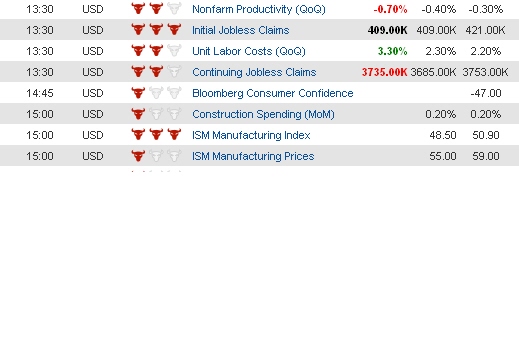Click red bull icon on ISM Manufacturing Prices row

pos(138,155)
